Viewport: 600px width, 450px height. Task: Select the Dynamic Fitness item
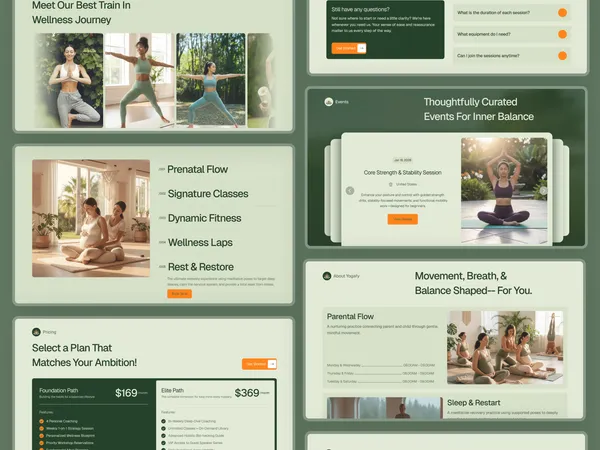(204, 218)
